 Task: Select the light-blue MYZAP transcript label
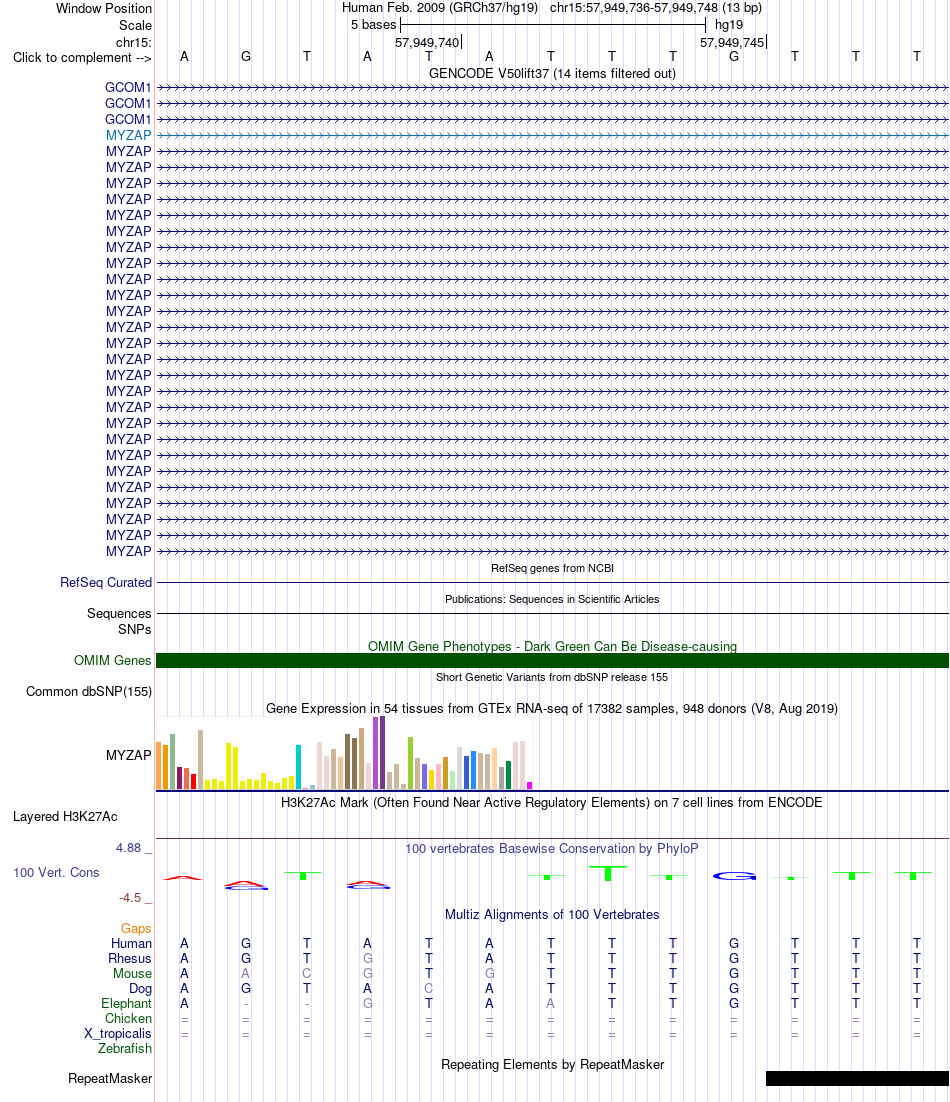click(129, 135)
